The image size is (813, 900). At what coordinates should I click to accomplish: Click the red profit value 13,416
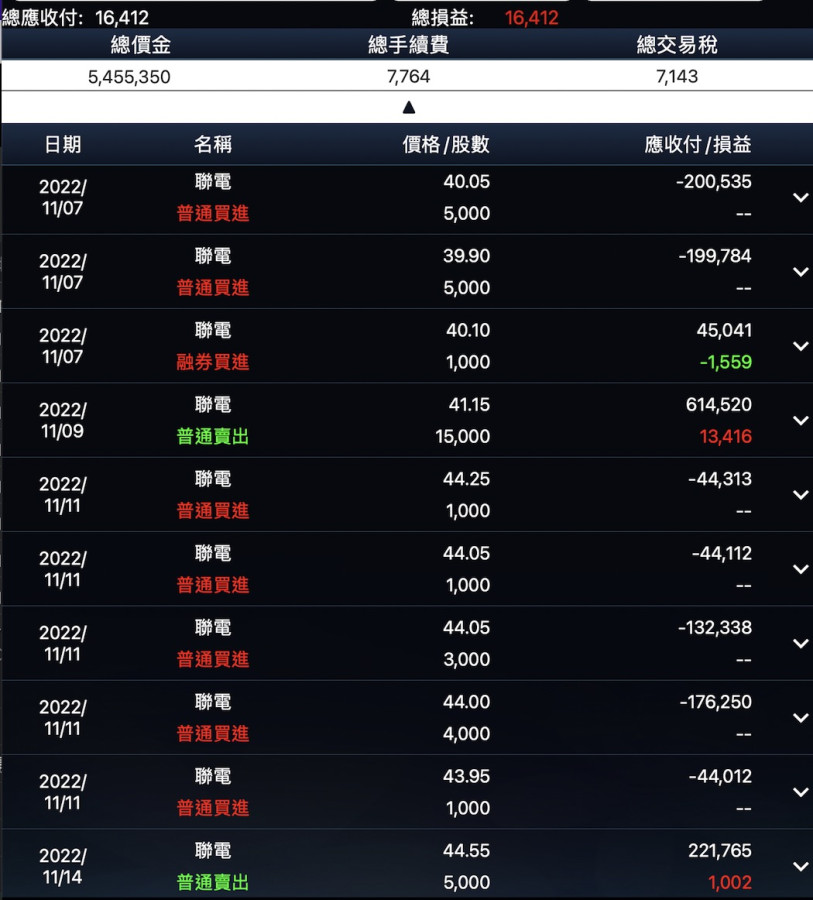tap(726, 436)
